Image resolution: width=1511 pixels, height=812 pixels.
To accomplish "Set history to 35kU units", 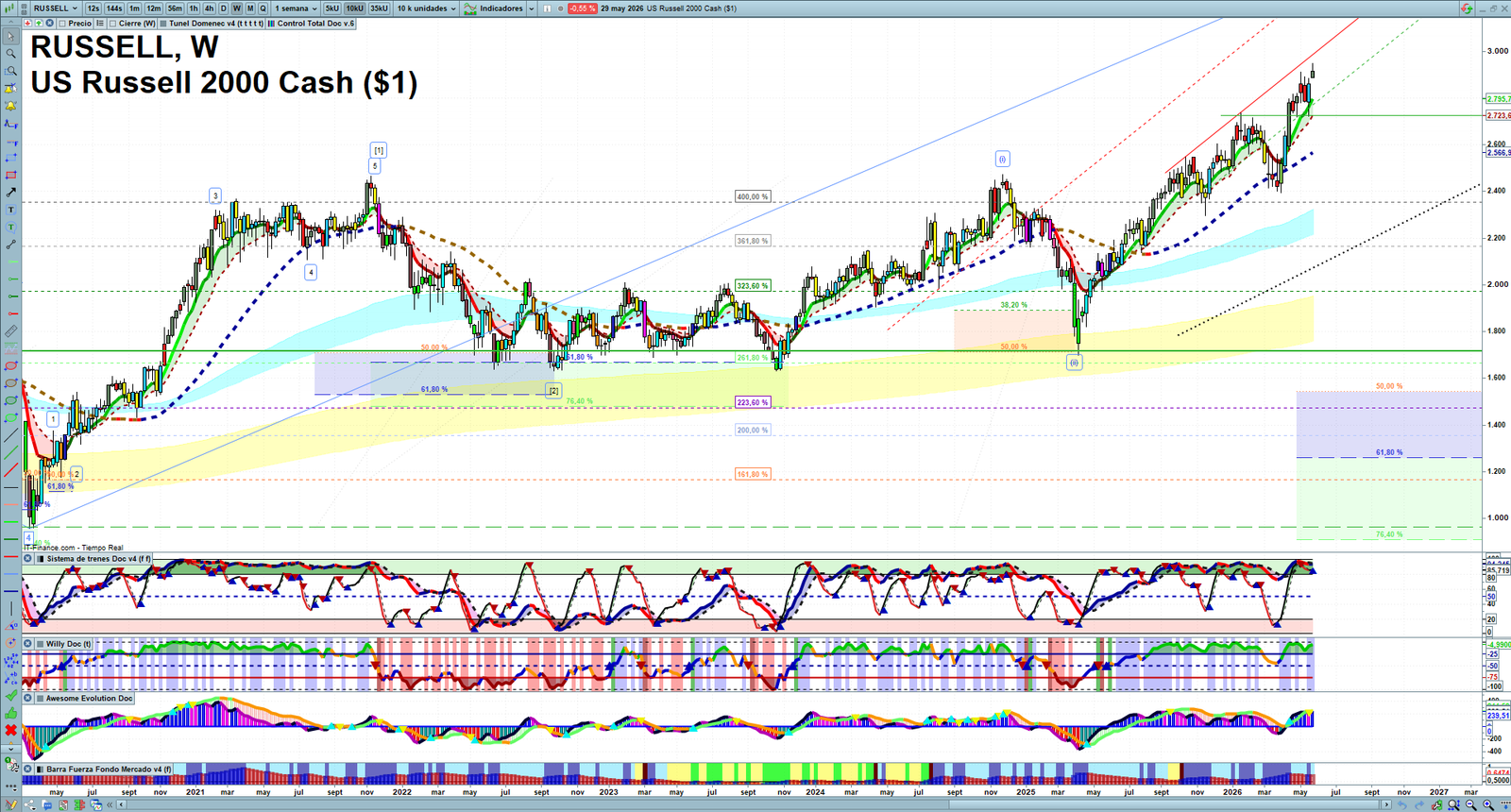I will pyautogui.click(x=379, y=8).
